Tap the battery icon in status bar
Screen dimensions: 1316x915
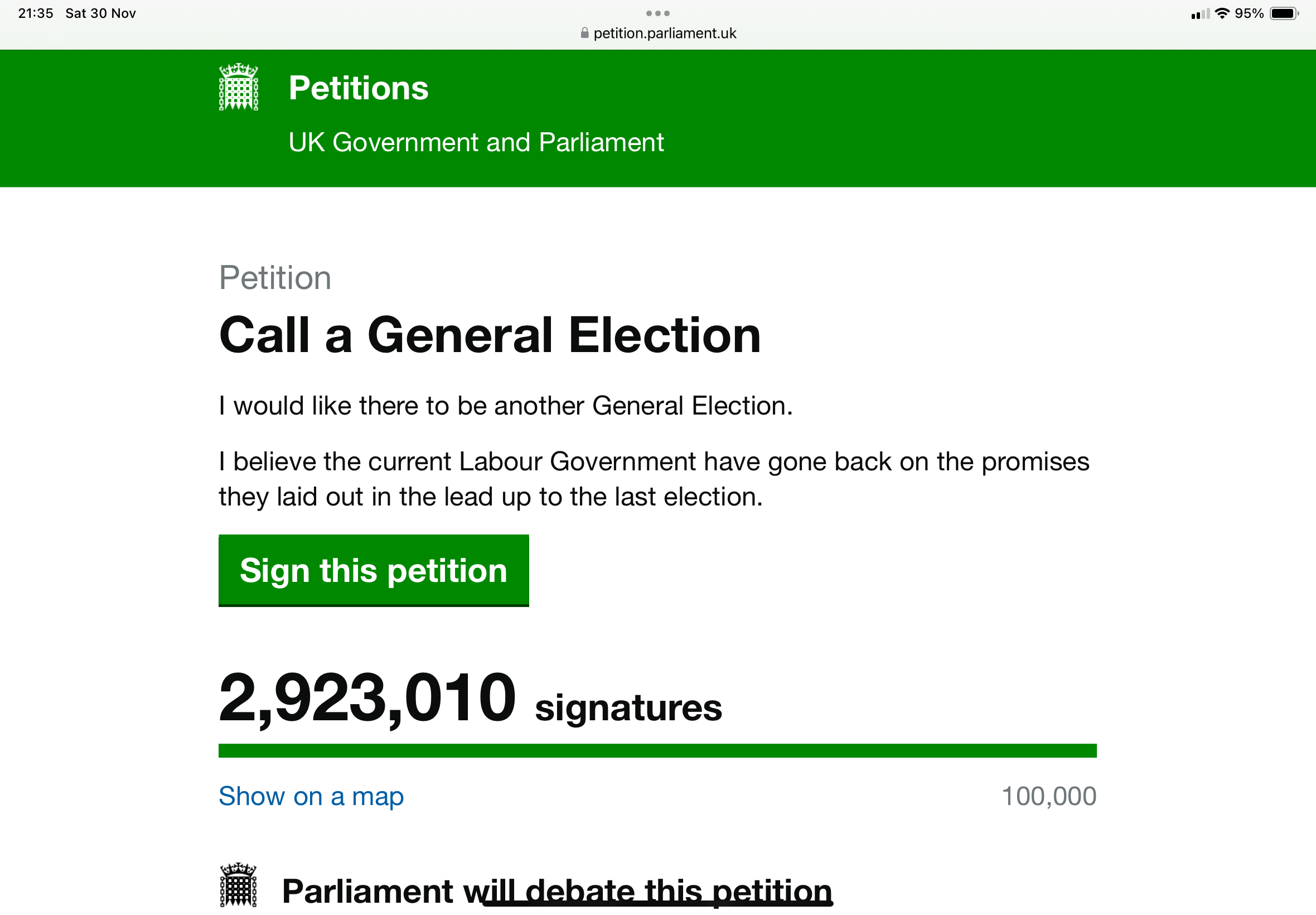click(1283, 13)
